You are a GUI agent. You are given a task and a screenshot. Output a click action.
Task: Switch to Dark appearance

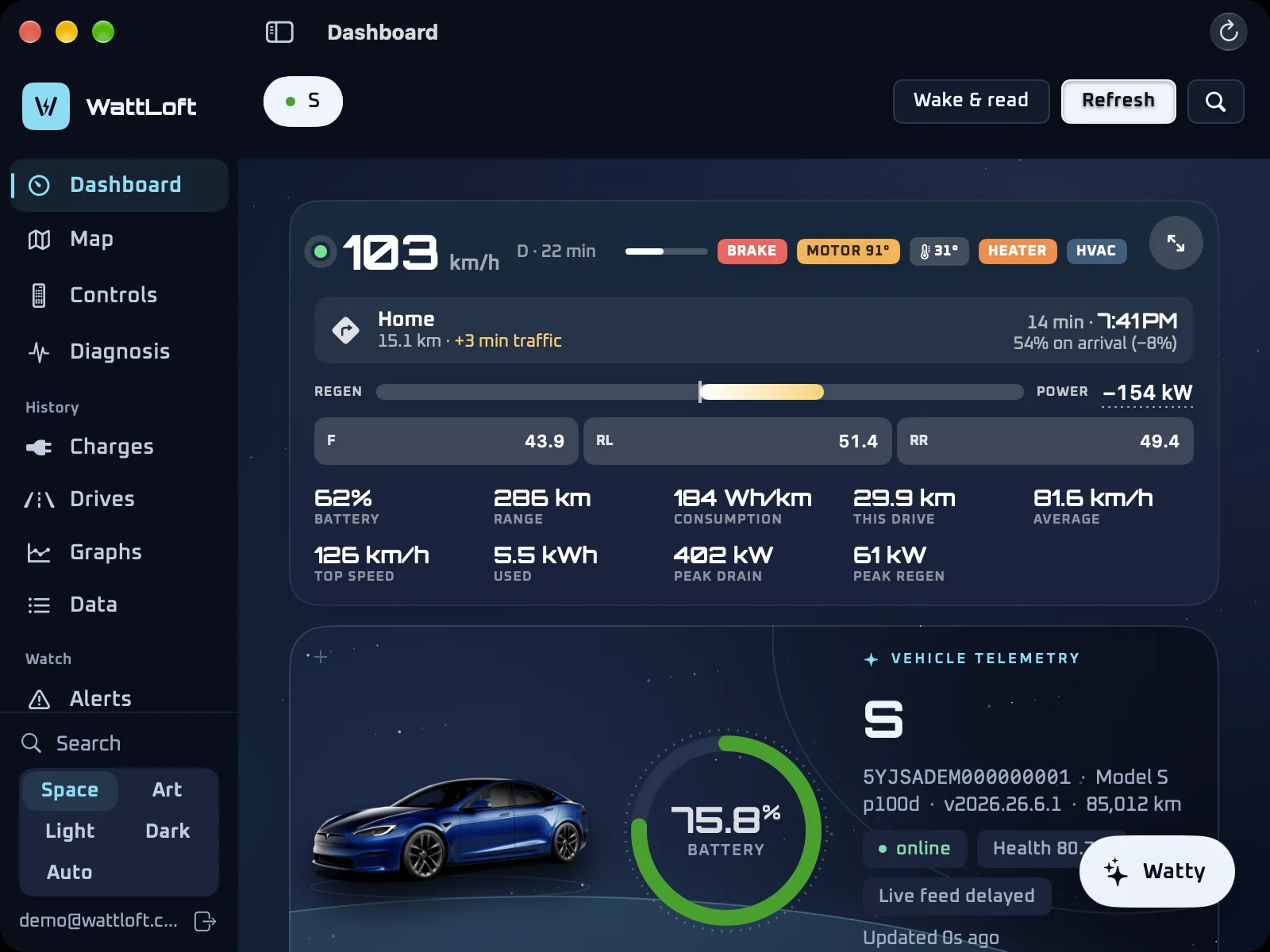(167, 831)
